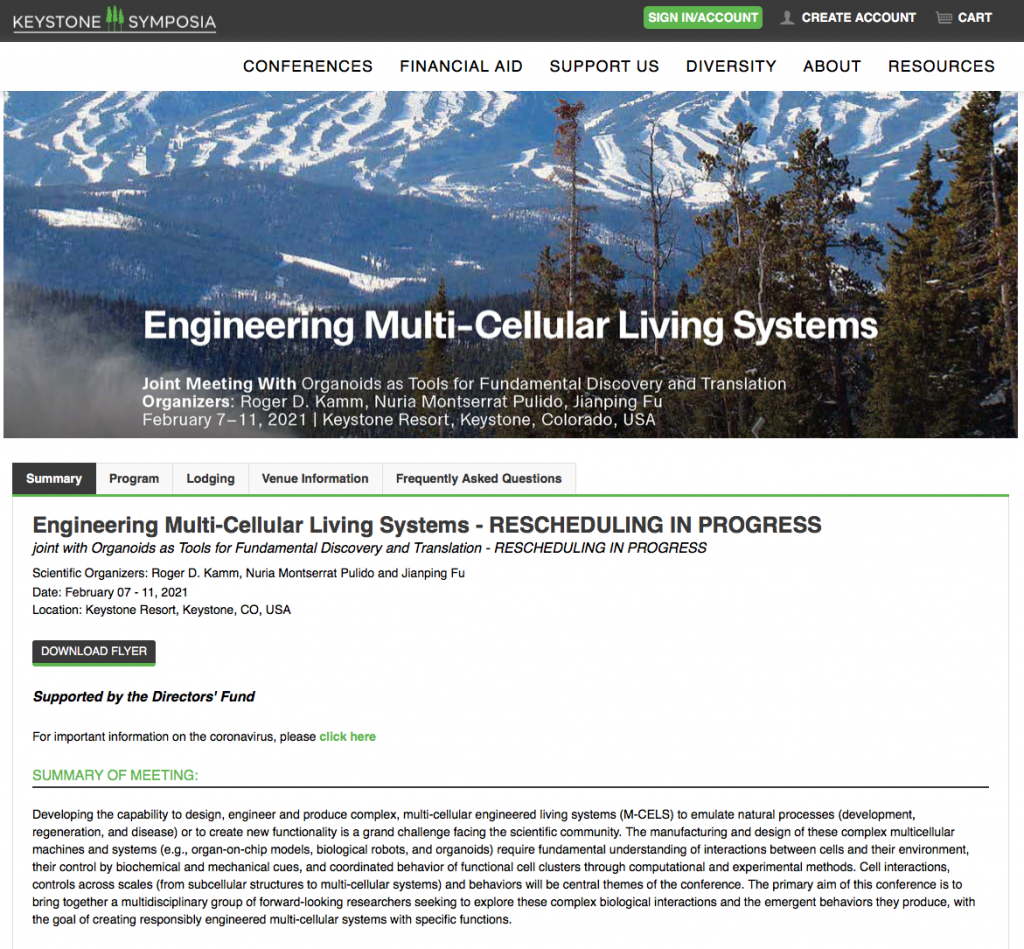The width and height of the screenshot is (1024, 949).
Task: Click heading with 'RESCHEDULING IN PROGRESS'
Action: tap(427, 525)
